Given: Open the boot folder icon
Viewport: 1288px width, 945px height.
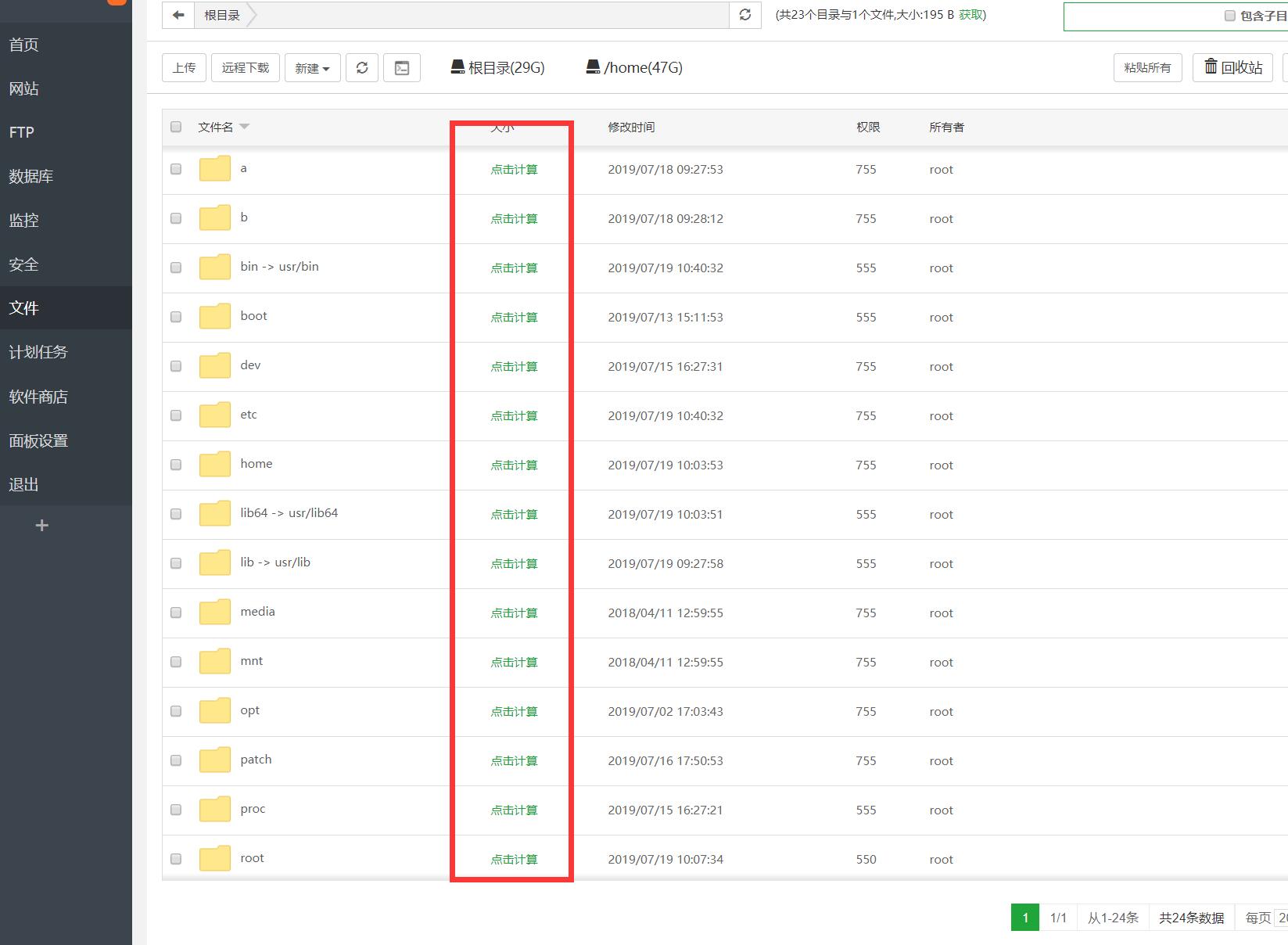Looking at the screenshot, I should 214,317.
